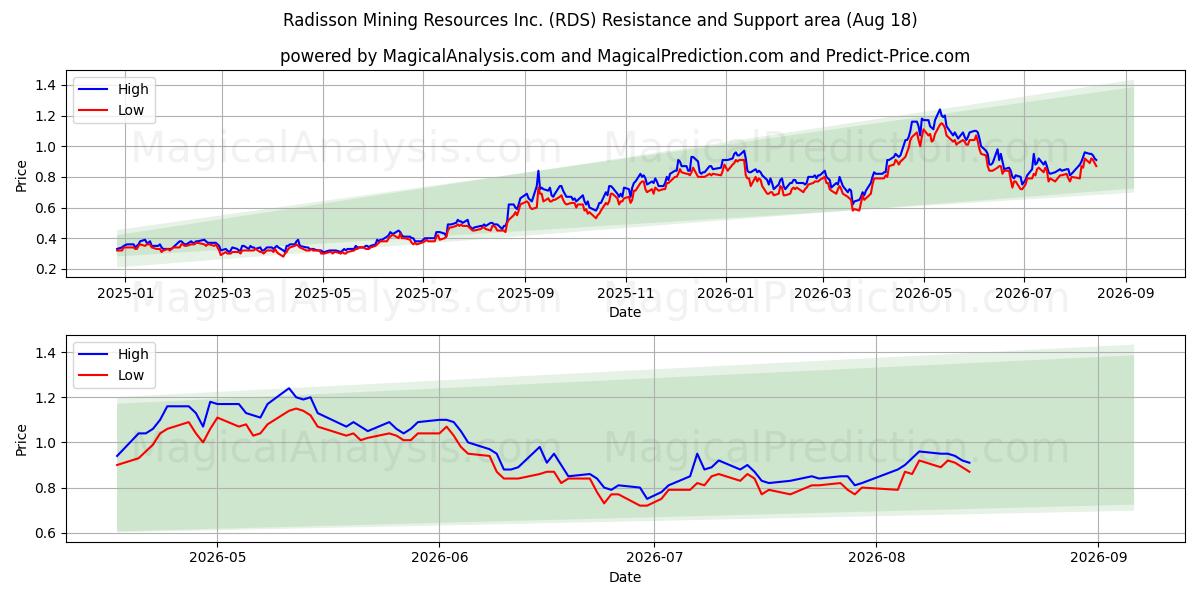Click top chart x-axis label '2026-03'

pyautogui.click(x=823, y=294)
